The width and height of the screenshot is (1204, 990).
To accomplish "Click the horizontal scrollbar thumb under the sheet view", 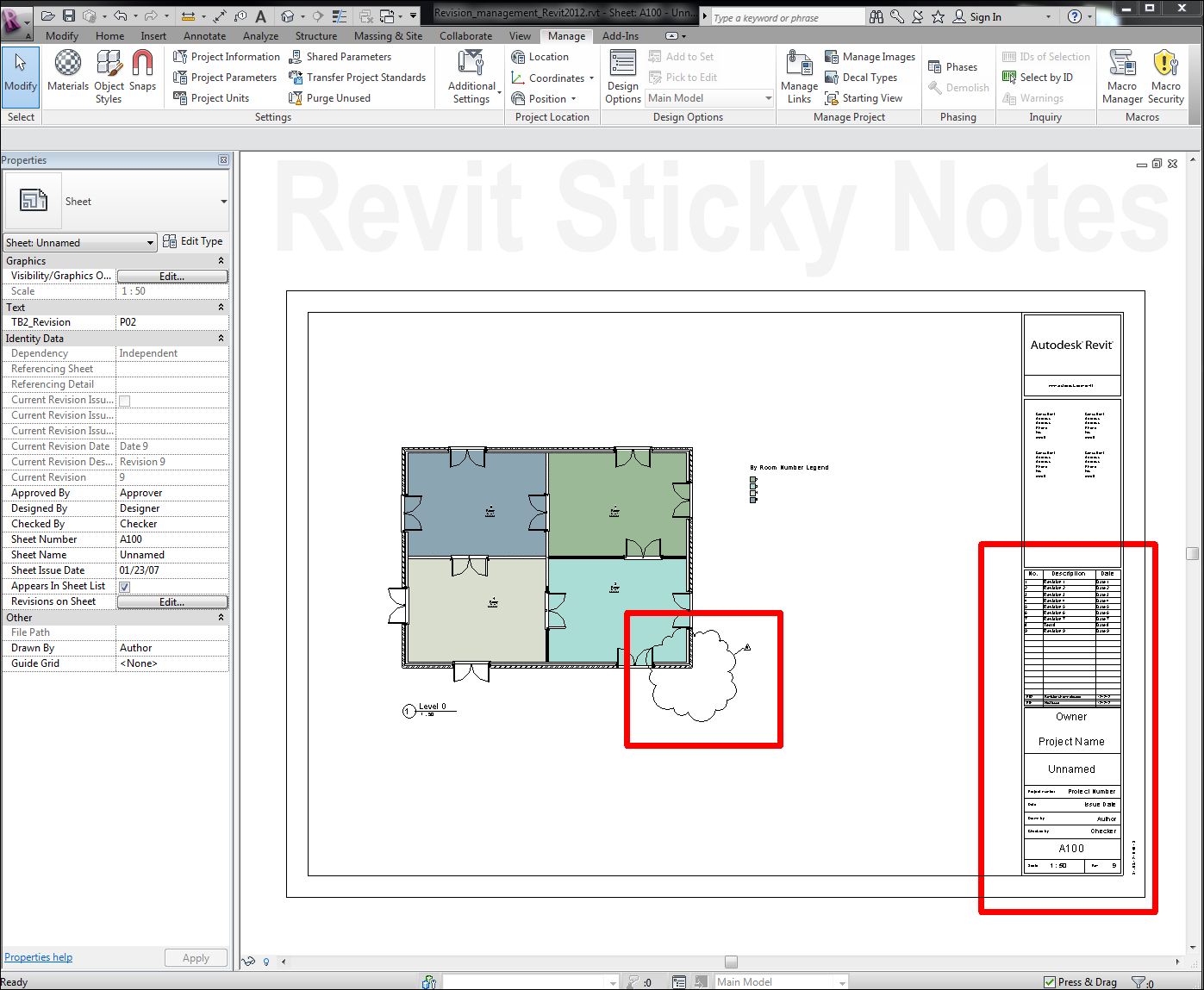I will [731, 962].
